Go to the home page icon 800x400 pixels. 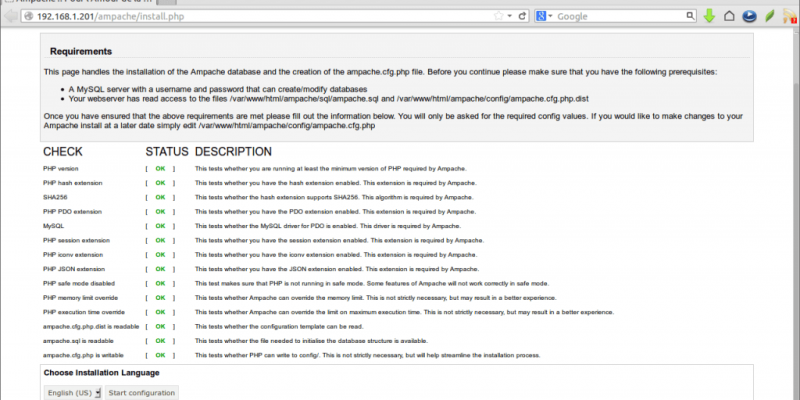[729, 16]
